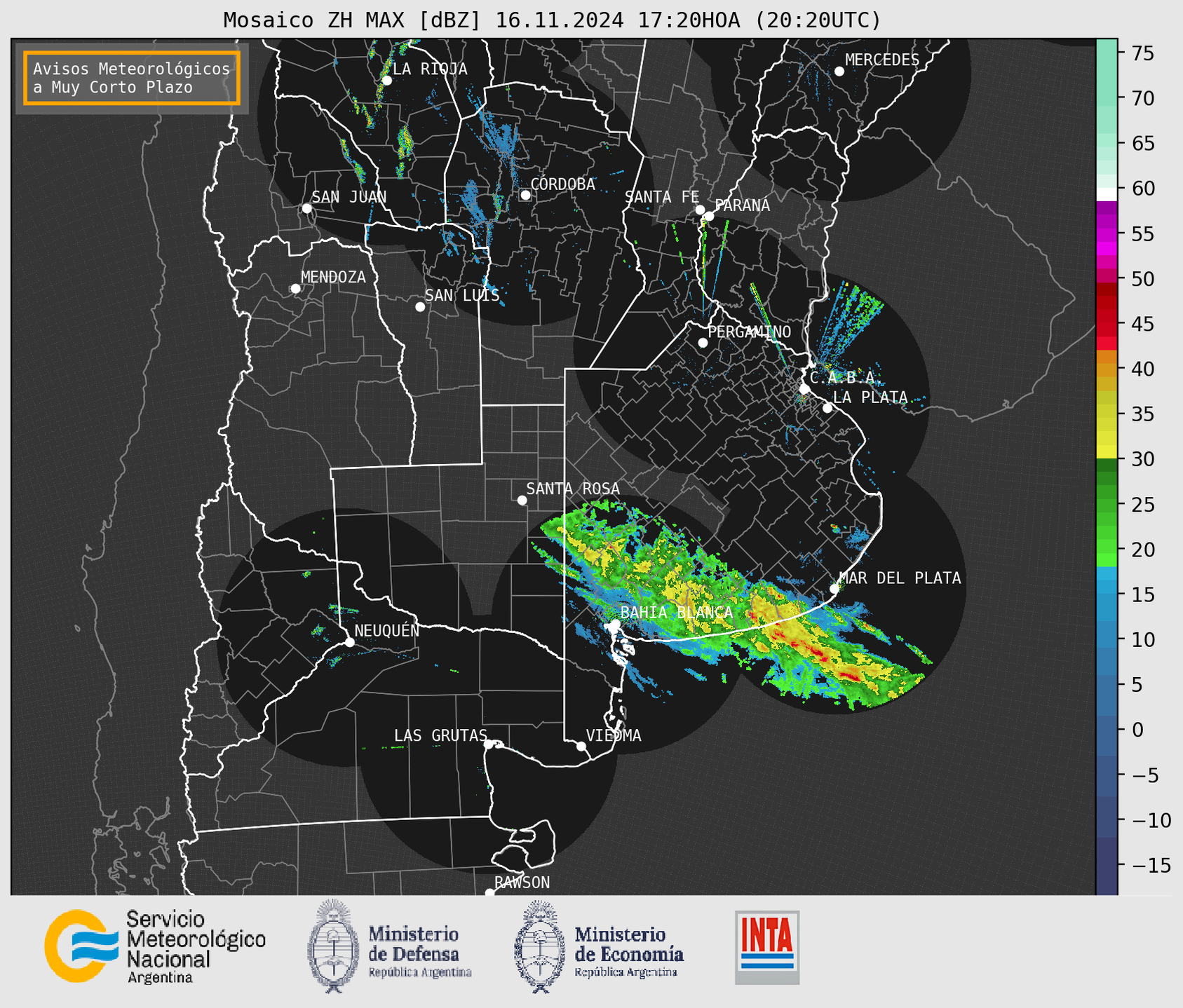Click the LAS GRUTAS city marker dot
The width and height of the screenshot is (1183, 1008).
click(x=489, y=744)
